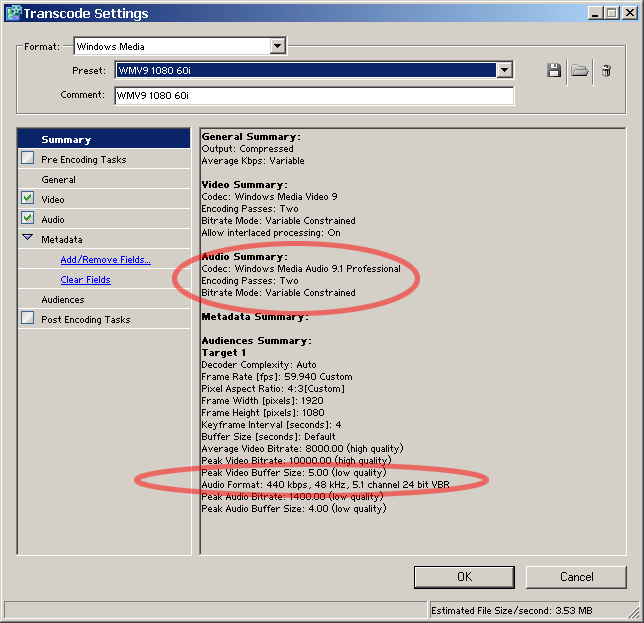Click the 'Peak Video Bitrate: 10000.00' line
This screenshot has height=623, width=644.
click(x=296, y=460)
